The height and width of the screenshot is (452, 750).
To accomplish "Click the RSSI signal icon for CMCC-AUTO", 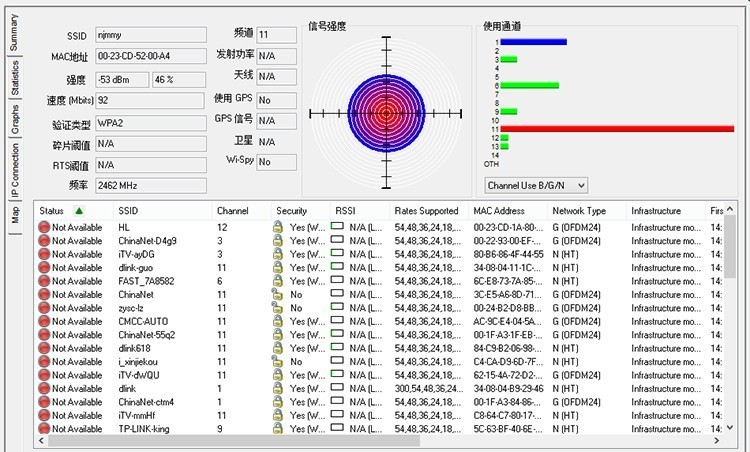I will point(337,320).
